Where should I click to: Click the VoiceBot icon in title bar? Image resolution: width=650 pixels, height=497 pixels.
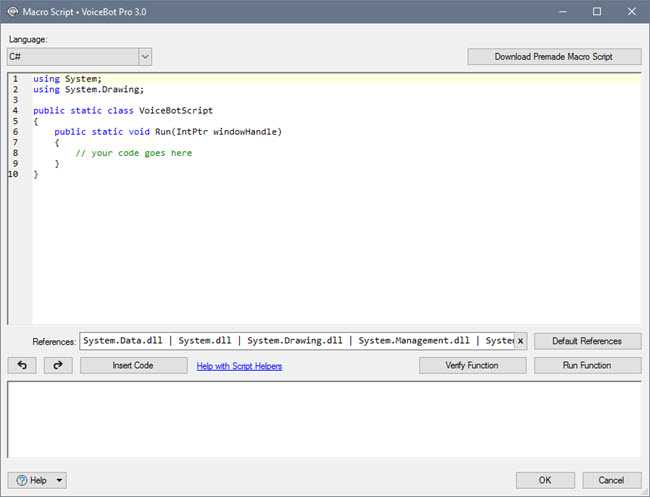click(x=13, y=12)
